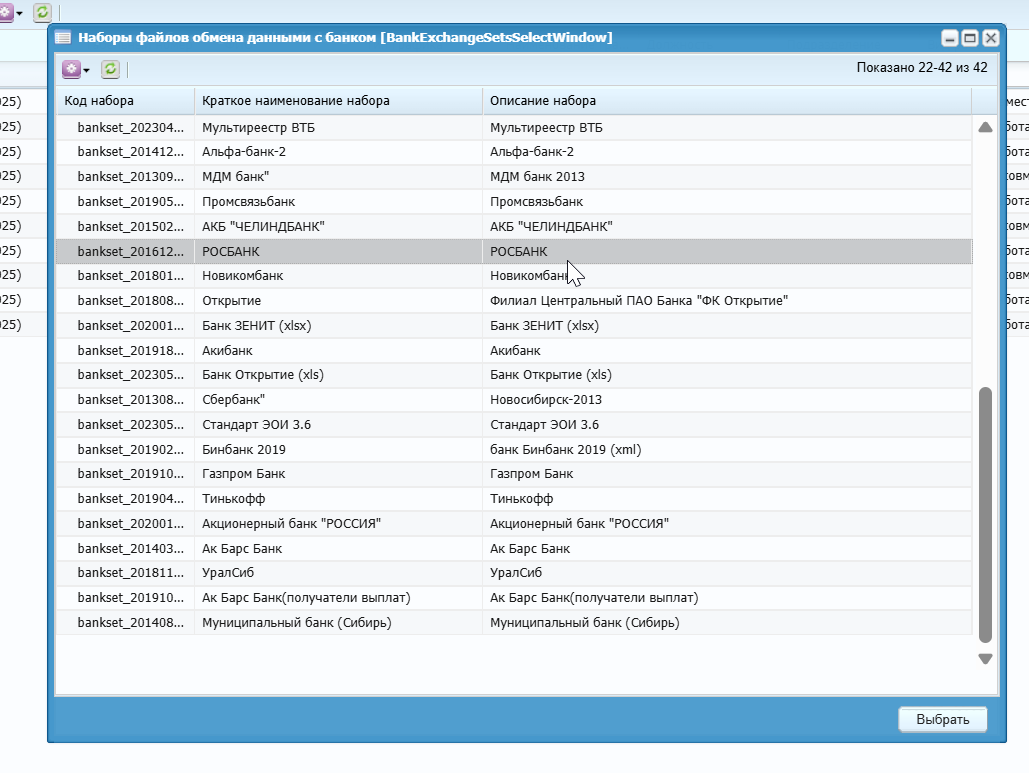Screen dimensions: 1029x773
Task: Click scrollbar down arrow in list
Action: coord(985,658)
